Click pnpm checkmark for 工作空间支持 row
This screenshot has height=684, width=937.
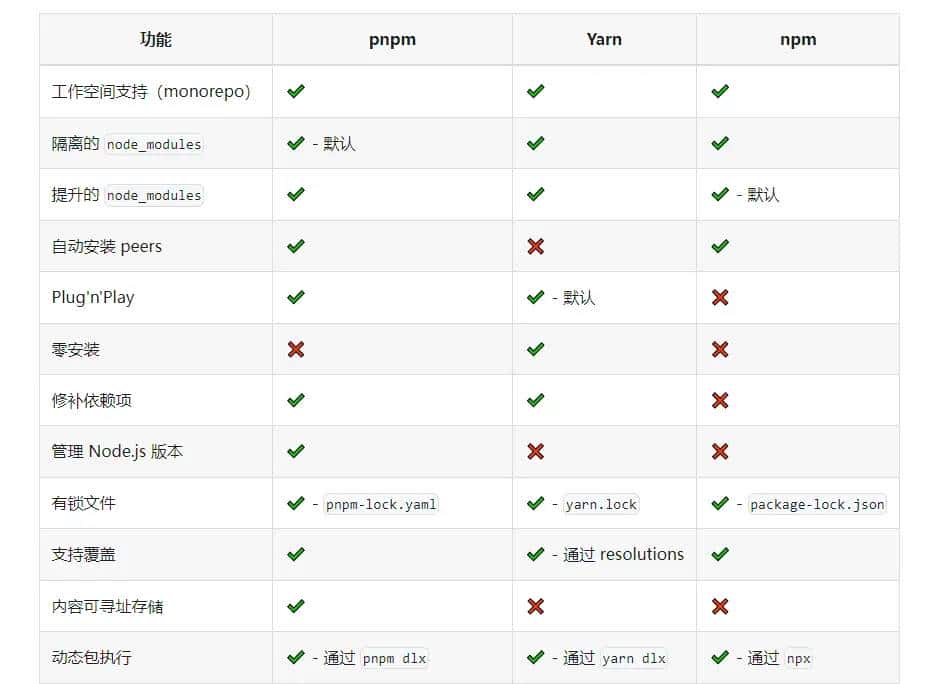[x=295, y=91]
